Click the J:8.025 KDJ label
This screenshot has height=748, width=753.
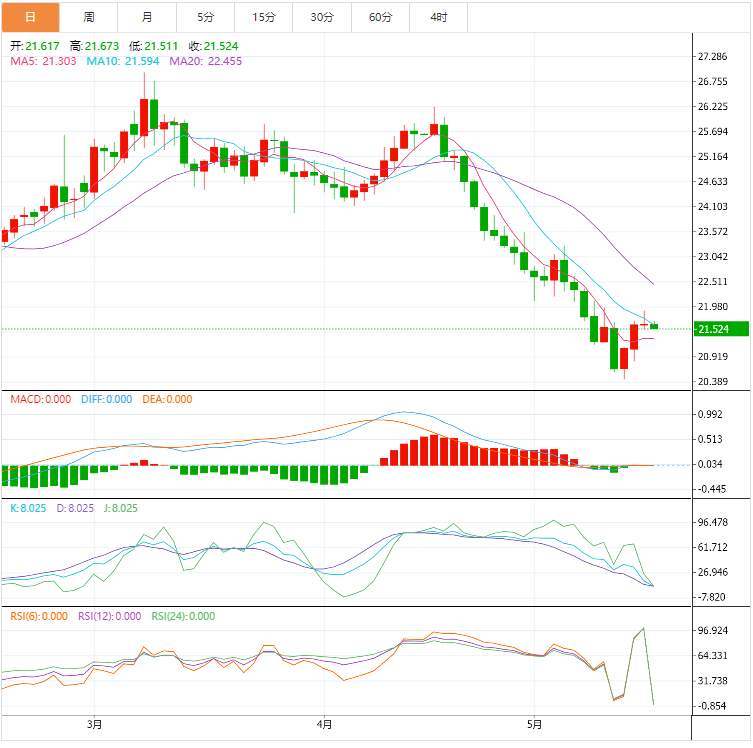point(121,508)
